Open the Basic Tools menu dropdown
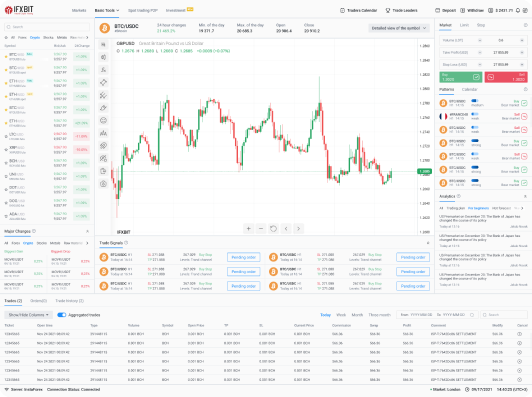The width and height of the screenshot is (532, 397). pyautogui.click(x=107, y=11)
